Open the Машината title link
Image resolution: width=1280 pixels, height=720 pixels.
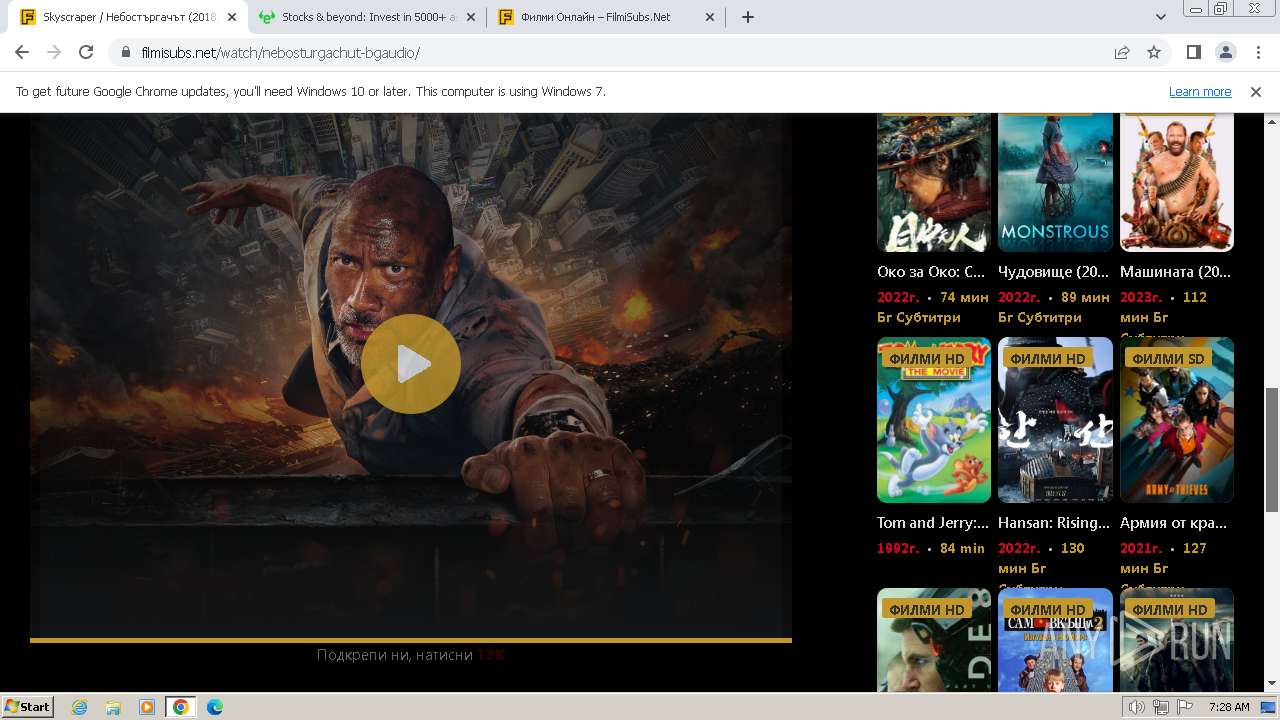coord(1176,272)
